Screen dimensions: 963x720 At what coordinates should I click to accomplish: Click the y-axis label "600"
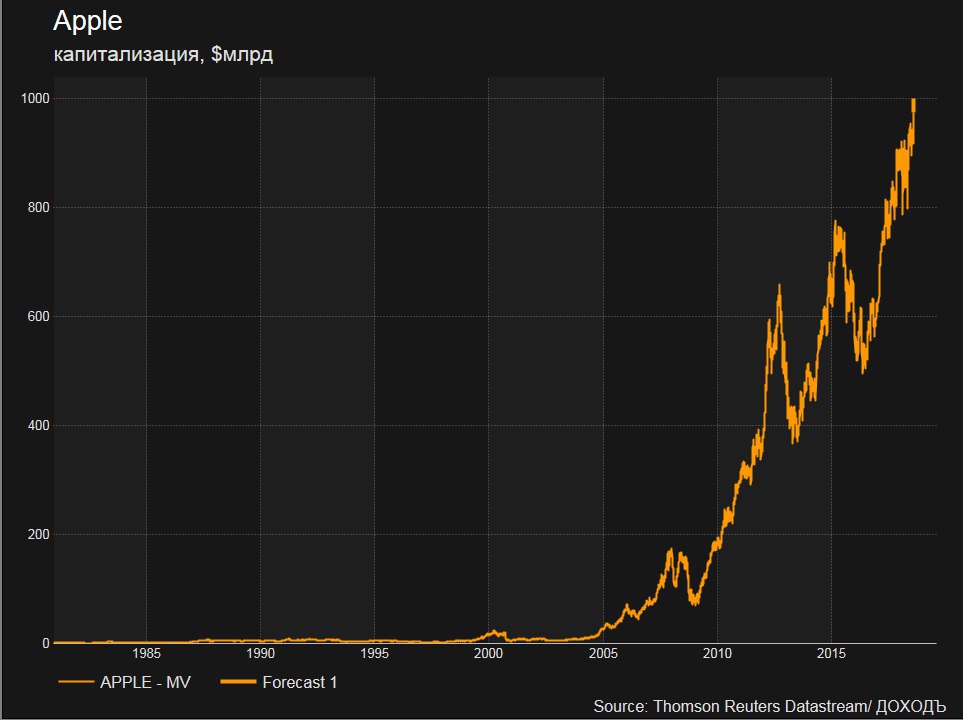pyautogui.click(x=39, y=316)
